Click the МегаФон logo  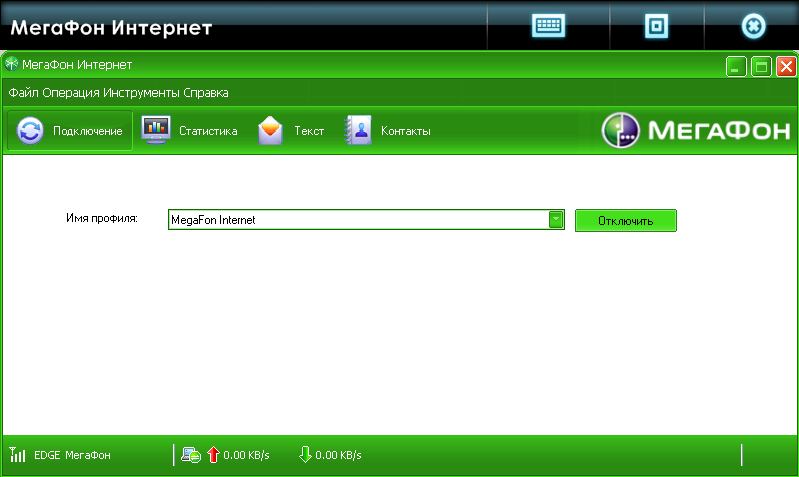pyautogui.click(x=696, y=130)
